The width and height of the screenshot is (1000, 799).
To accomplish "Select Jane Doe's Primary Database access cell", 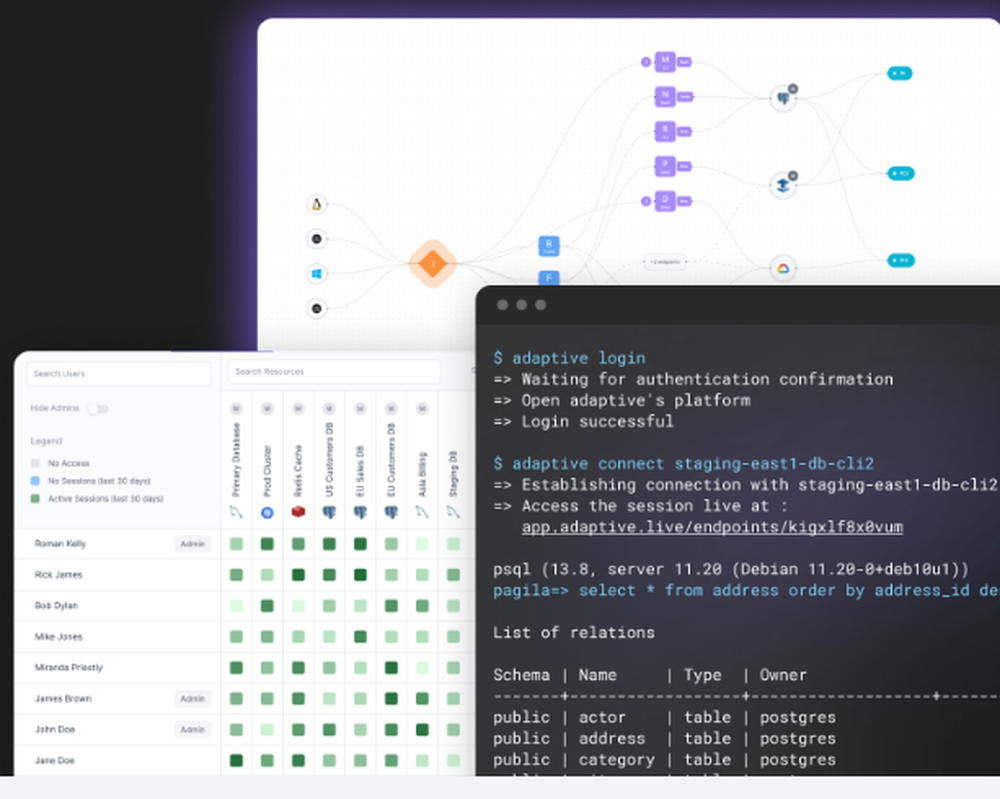I will (x=236, y=760).
